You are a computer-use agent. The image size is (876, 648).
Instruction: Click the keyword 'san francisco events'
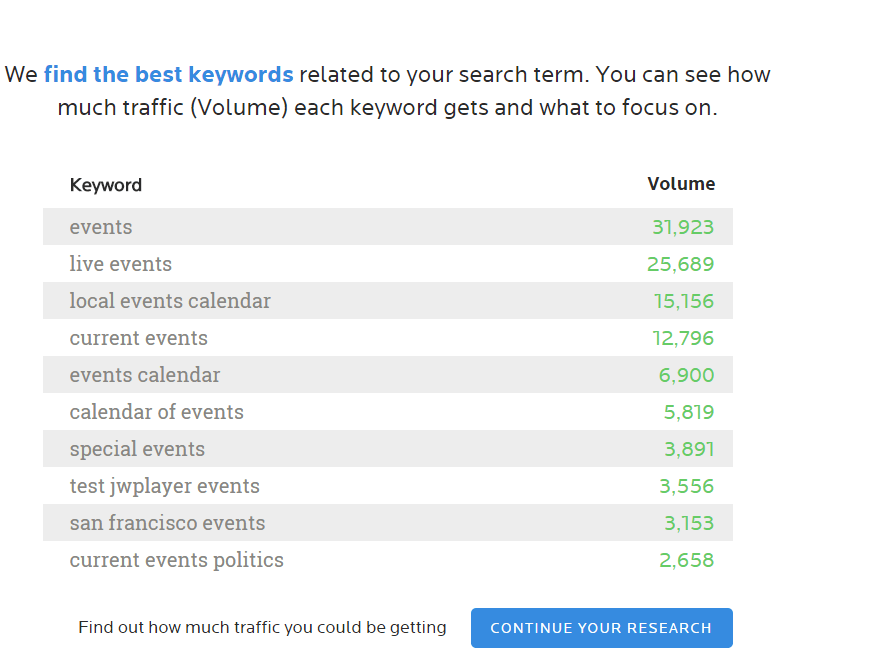tap(168, 523)
